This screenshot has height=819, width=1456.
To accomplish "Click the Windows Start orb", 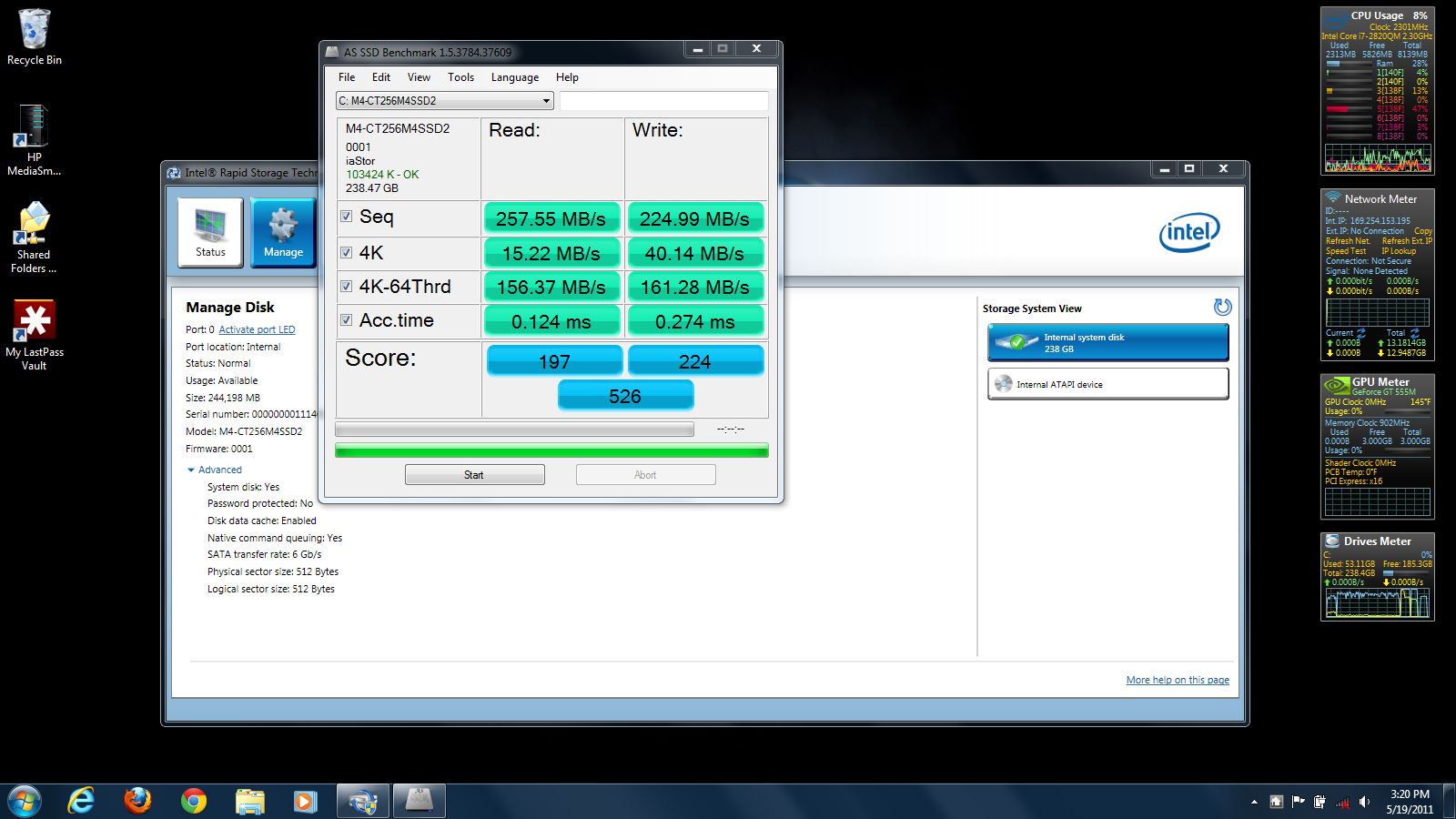I will (25, 801).
